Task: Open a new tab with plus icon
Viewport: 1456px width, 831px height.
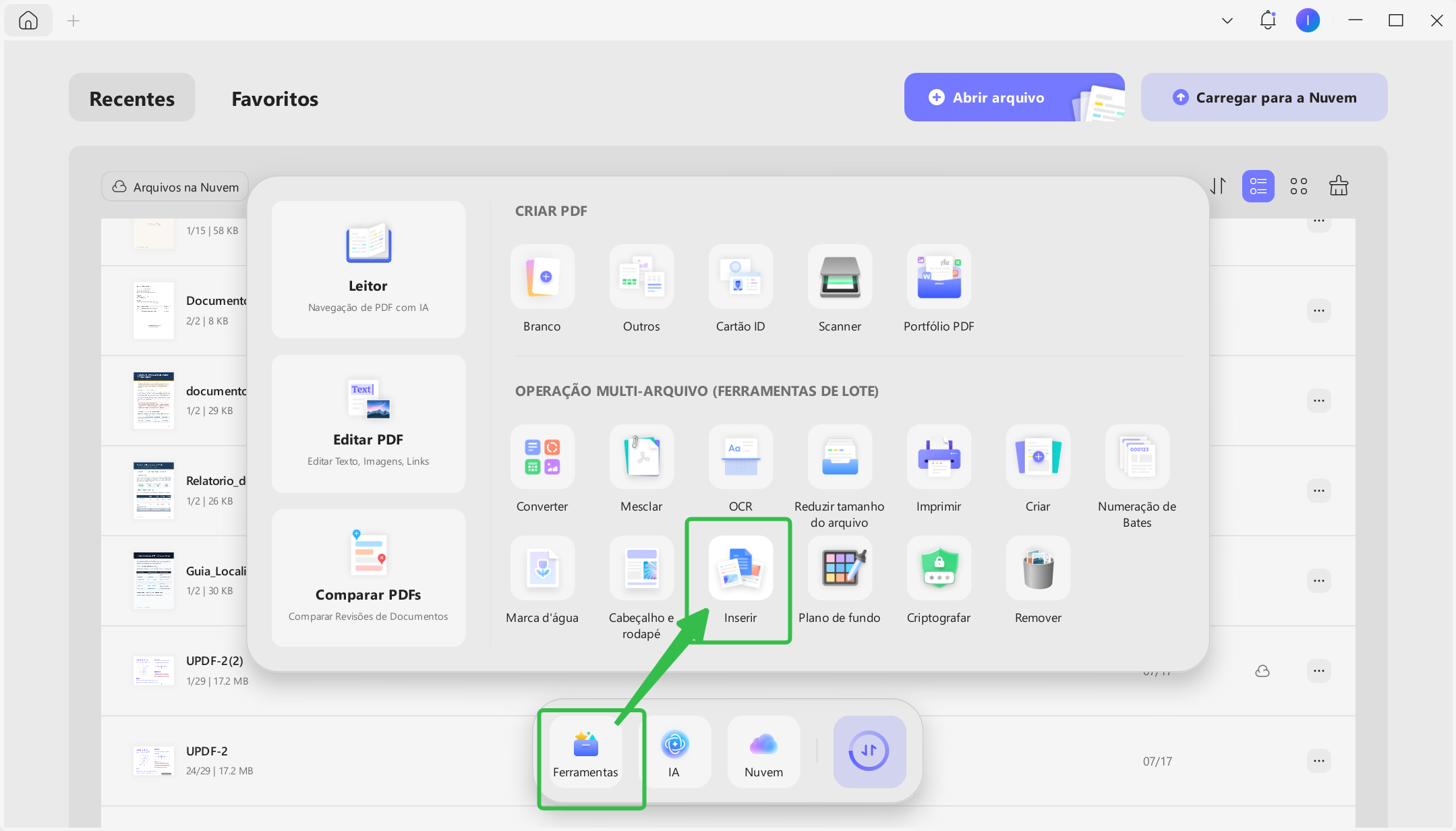Action: (x=74, y=21)
